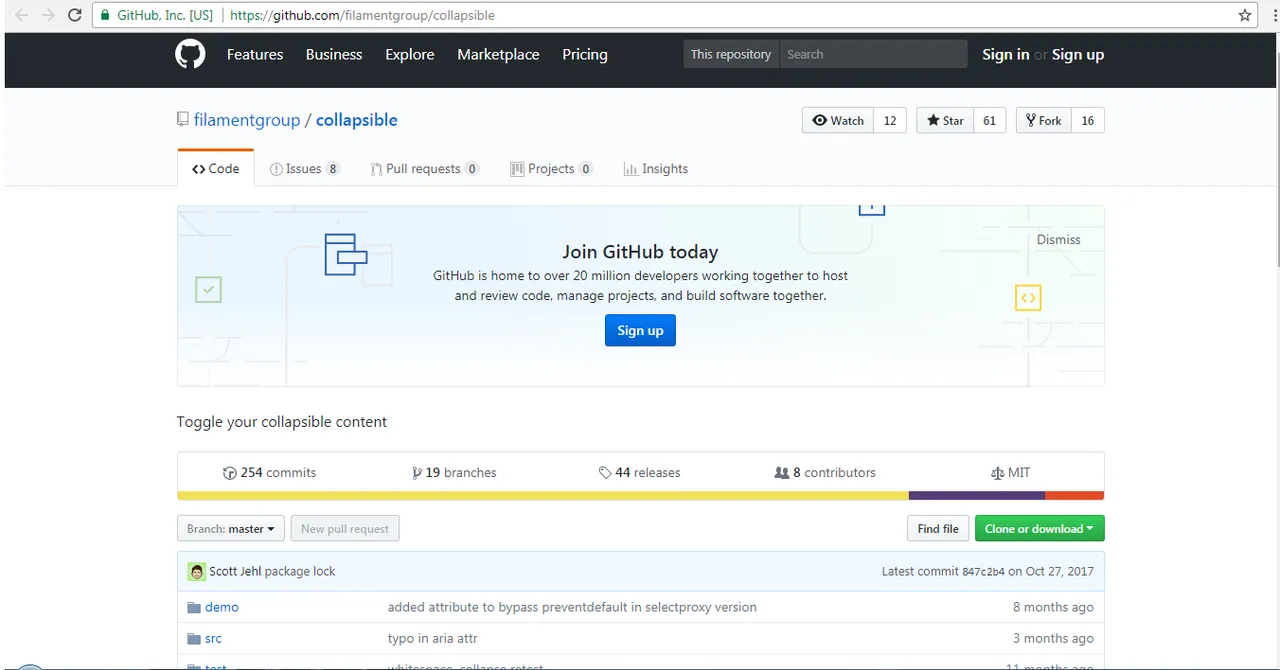This screenshot has height=670, width=1280.
Task: Click the green padlock security icon
Action: [x=104, y=15]
